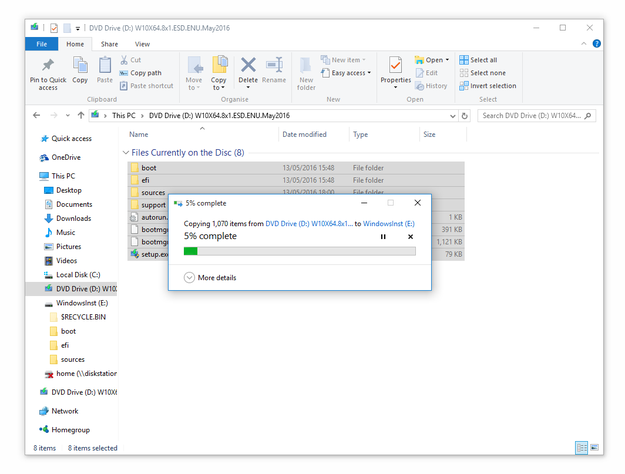Image resolution: width=625 pixels, height=474 pixels.
Task: Select WindowsInst (E:) in navigation pane
Action: click(77, 303)
